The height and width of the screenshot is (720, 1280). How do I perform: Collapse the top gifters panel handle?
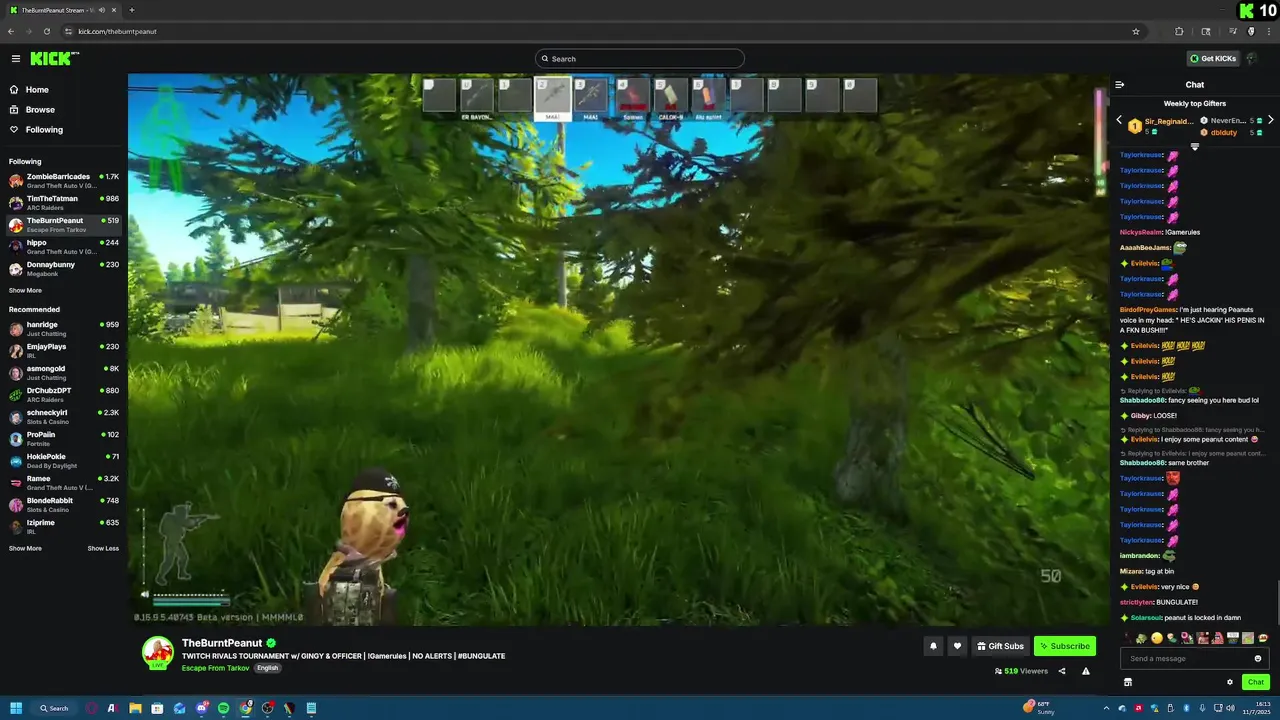tap(1194, 147)
